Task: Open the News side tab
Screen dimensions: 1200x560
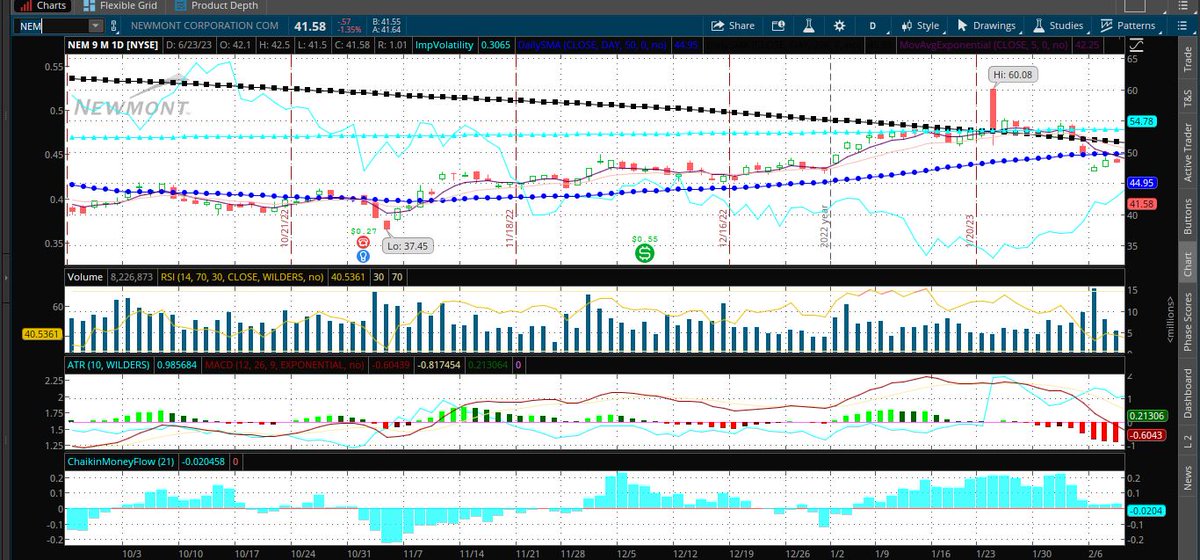Action: 1187,480
